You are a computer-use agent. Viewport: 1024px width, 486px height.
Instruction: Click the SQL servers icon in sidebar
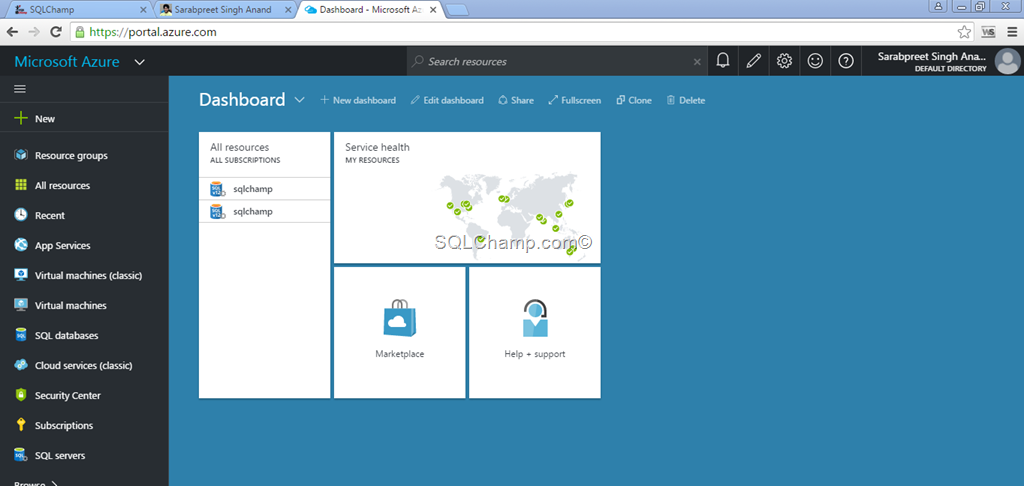coord(21,455)
